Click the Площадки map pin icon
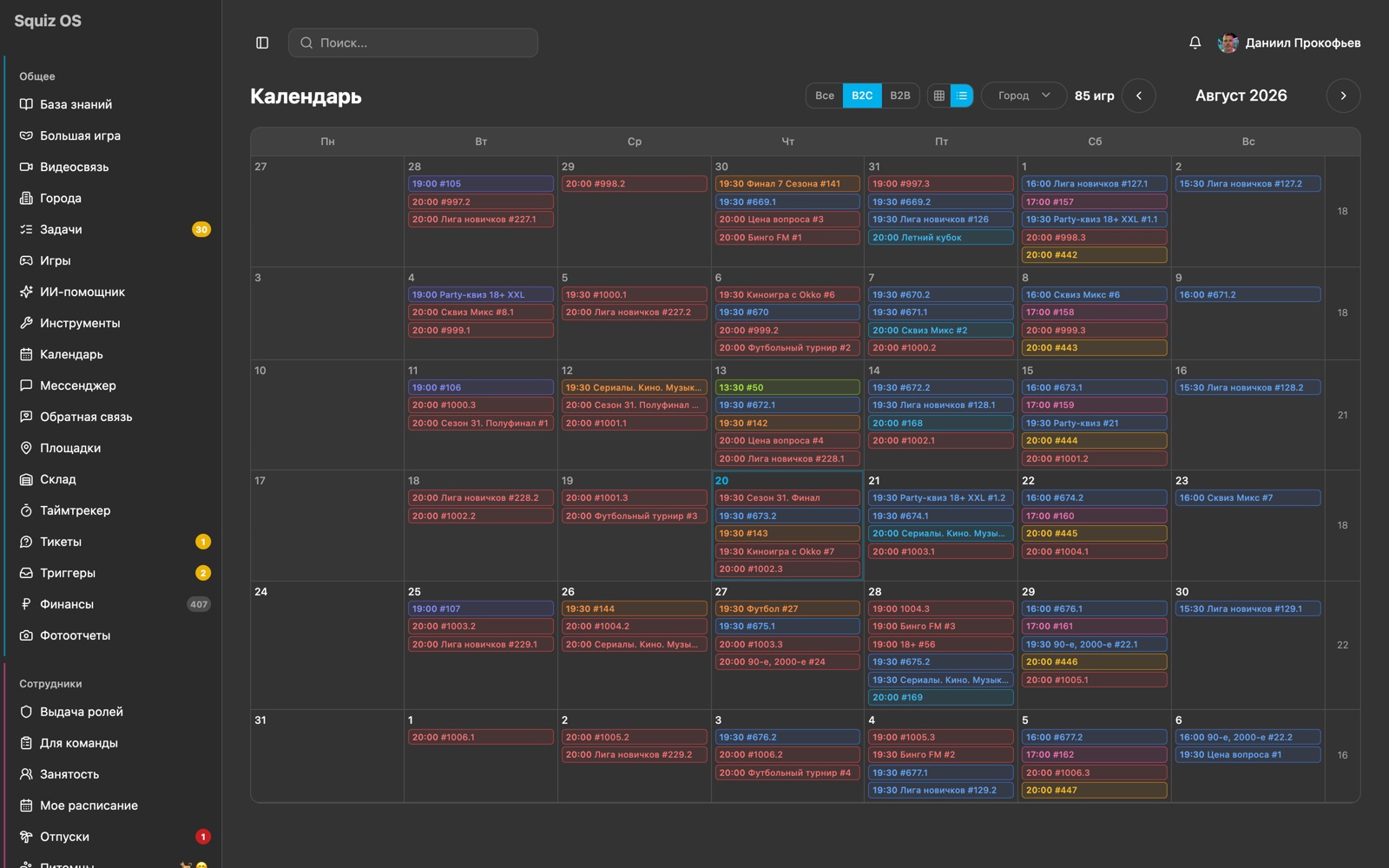The width and height of the screenshot is (1389, 868). [x=26, y=448]
